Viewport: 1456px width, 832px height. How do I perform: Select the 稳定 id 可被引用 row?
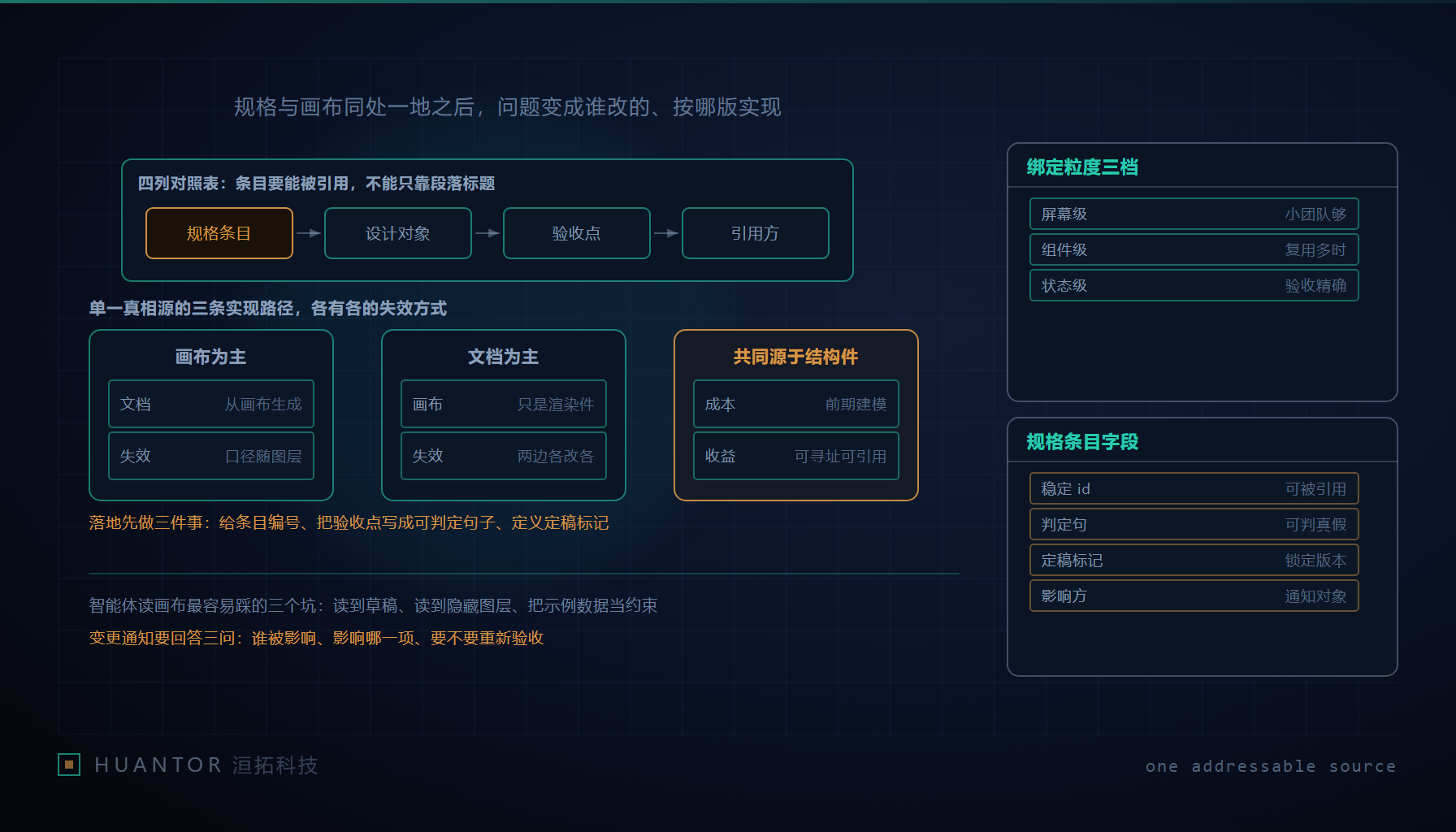tap(1194, 488)
